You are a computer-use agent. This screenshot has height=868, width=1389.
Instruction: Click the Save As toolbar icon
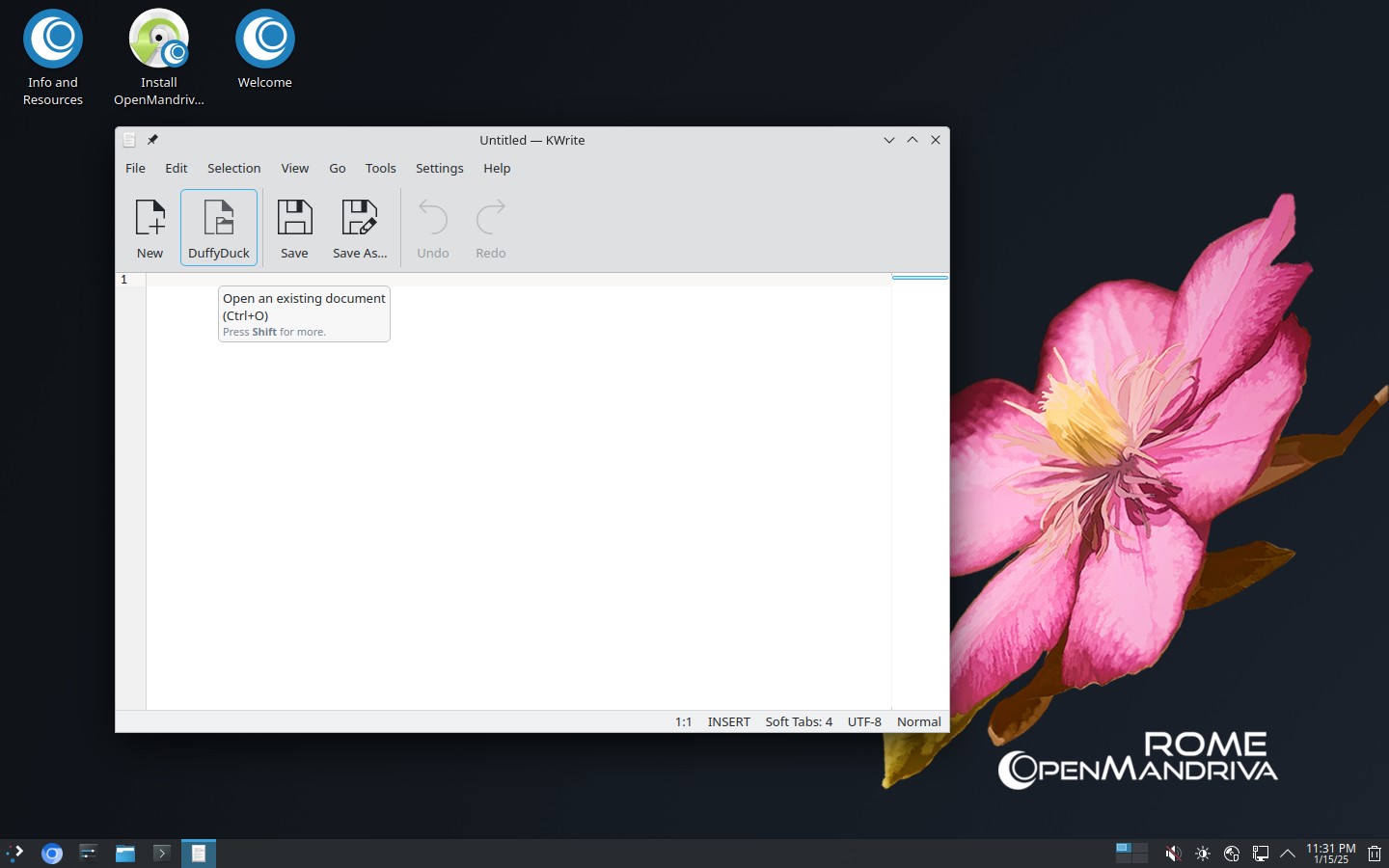click(360, 228)
